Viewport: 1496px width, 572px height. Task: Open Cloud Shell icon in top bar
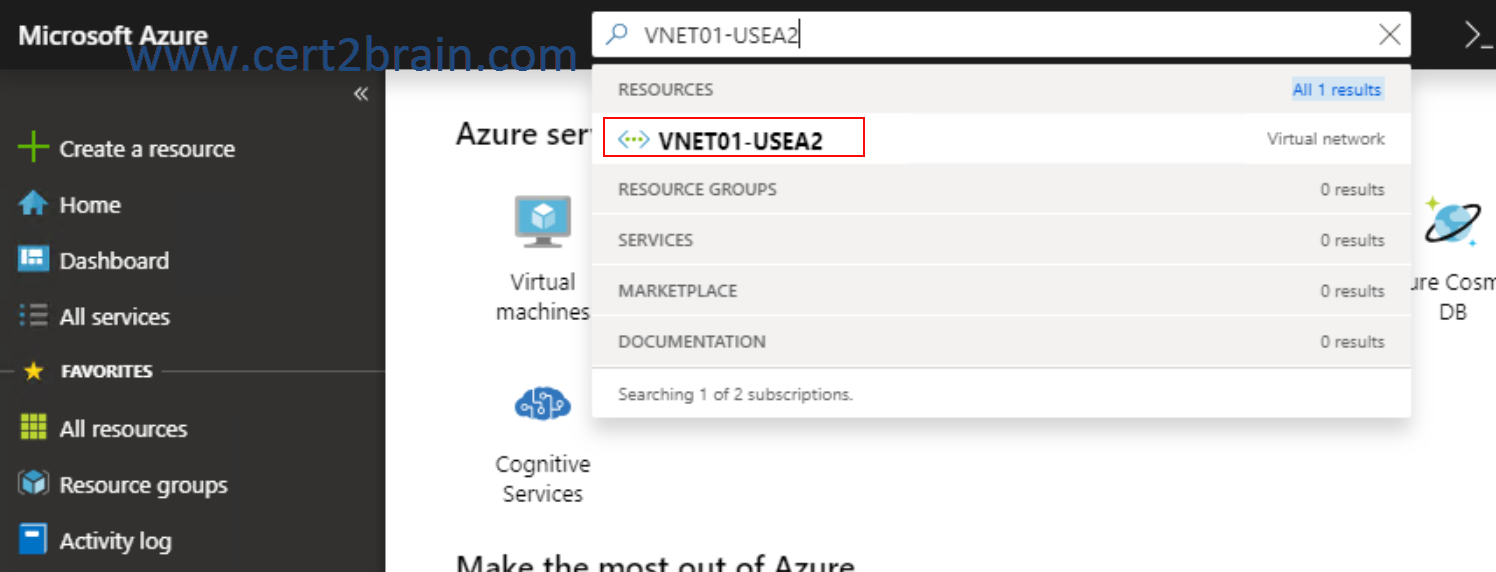point(1478,35)
